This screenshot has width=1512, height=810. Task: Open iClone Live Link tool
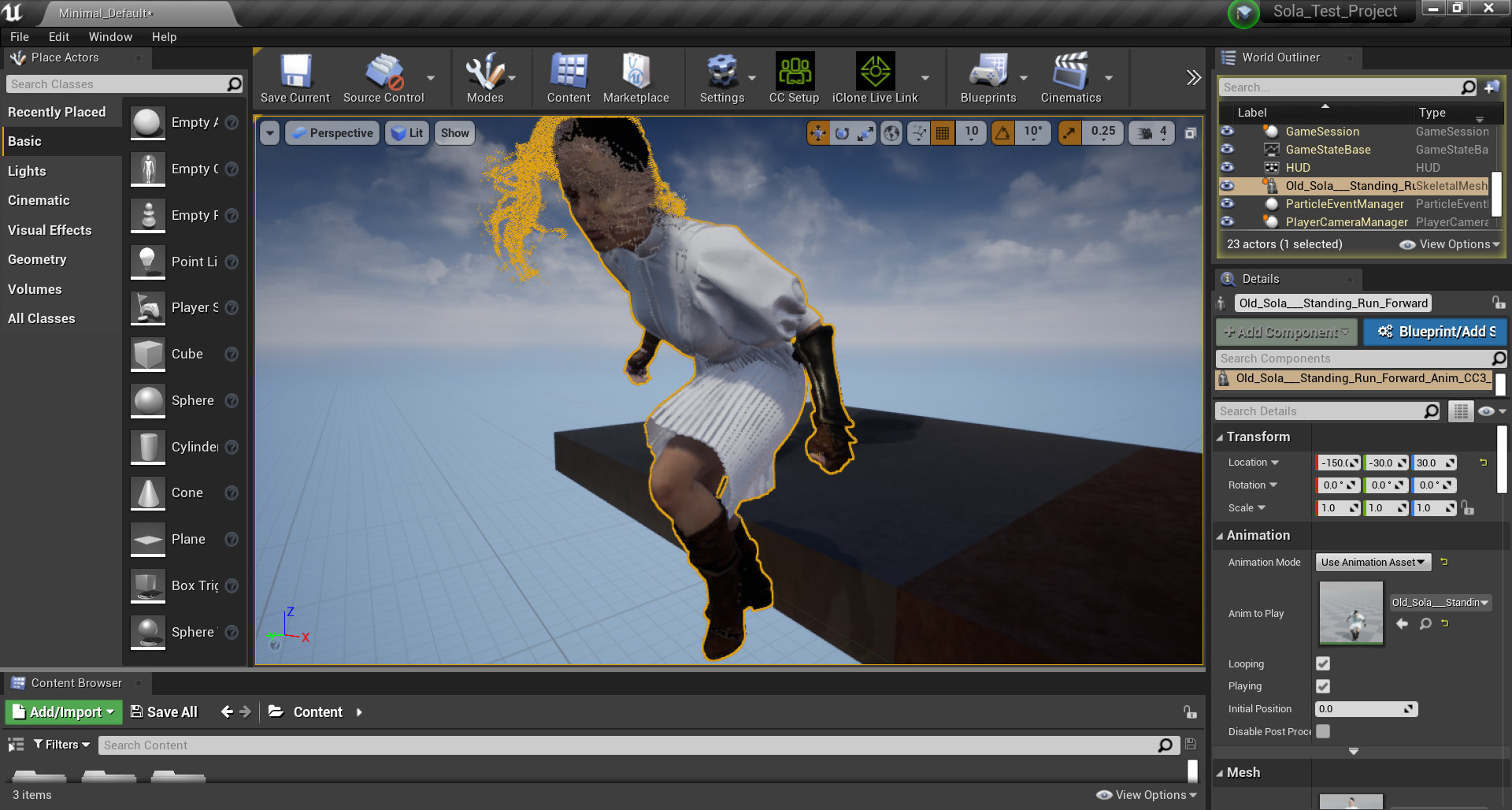[x=875, y=78]
